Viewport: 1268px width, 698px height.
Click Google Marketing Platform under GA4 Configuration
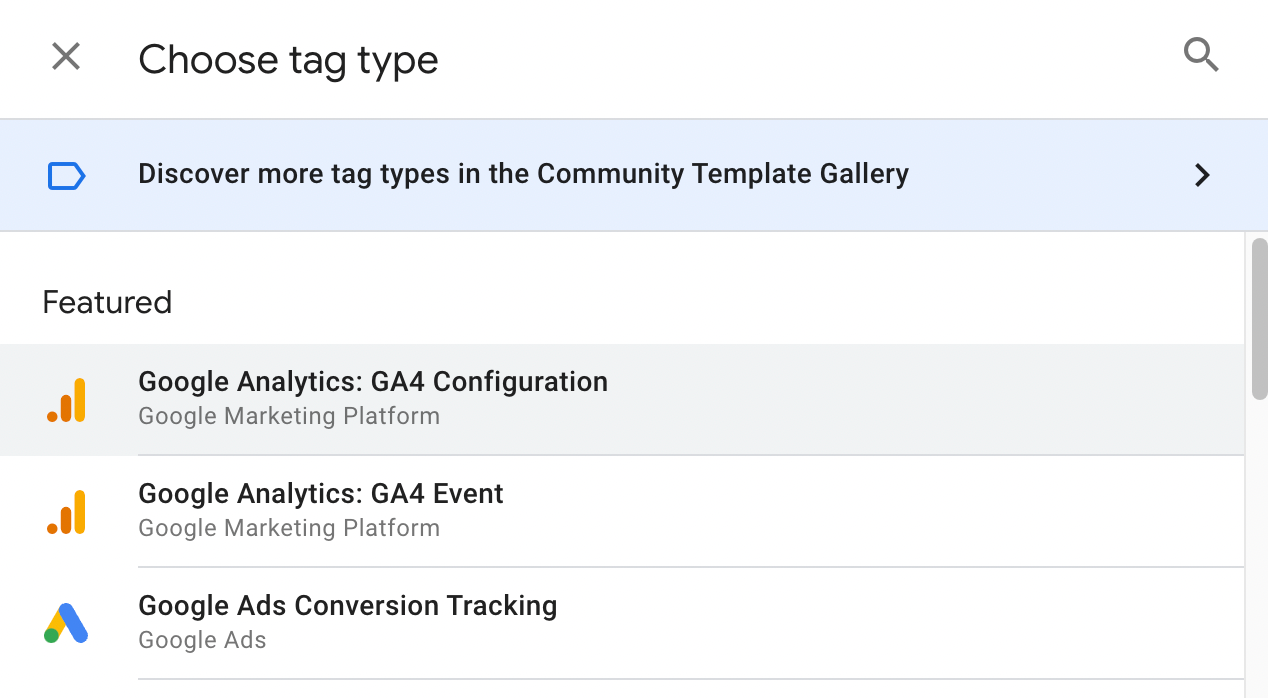289,416
